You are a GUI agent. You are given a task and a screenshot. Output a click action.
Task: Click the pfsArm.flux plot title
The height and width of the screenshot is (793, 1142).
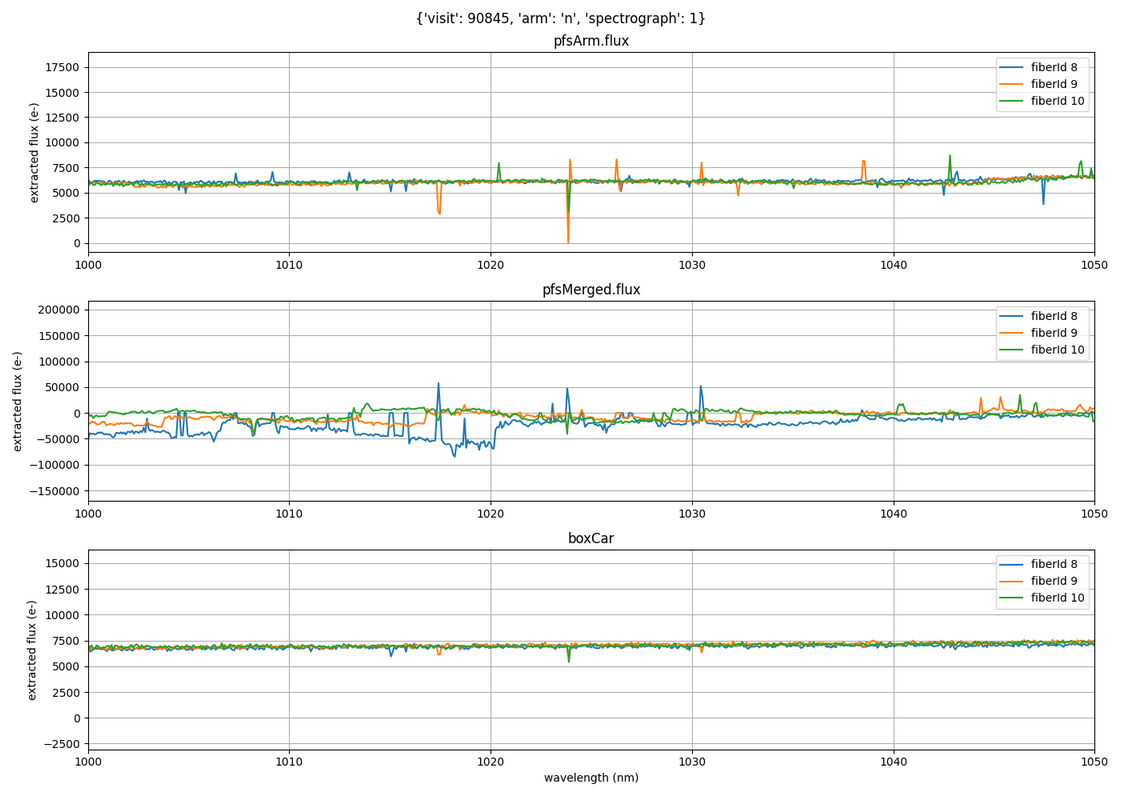tap(591, 41)
